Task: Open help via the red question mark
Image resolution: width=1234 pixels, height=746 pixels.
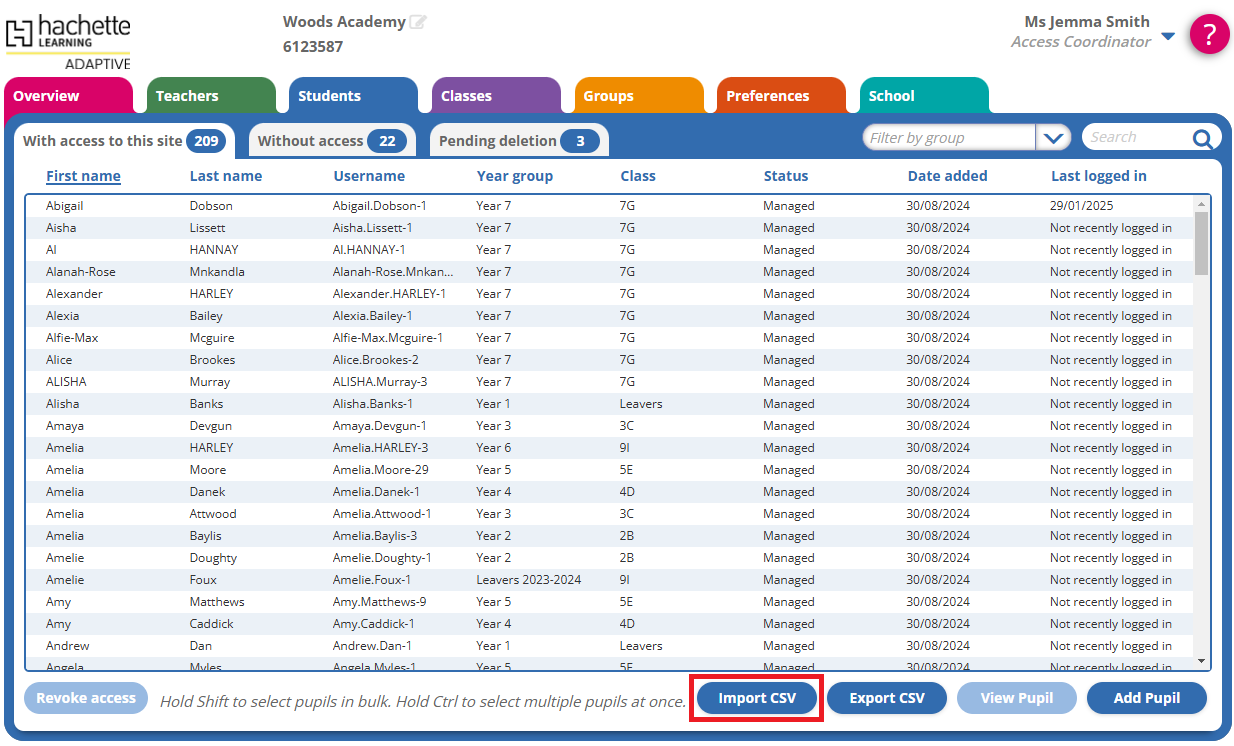Action: point(1209,33)
